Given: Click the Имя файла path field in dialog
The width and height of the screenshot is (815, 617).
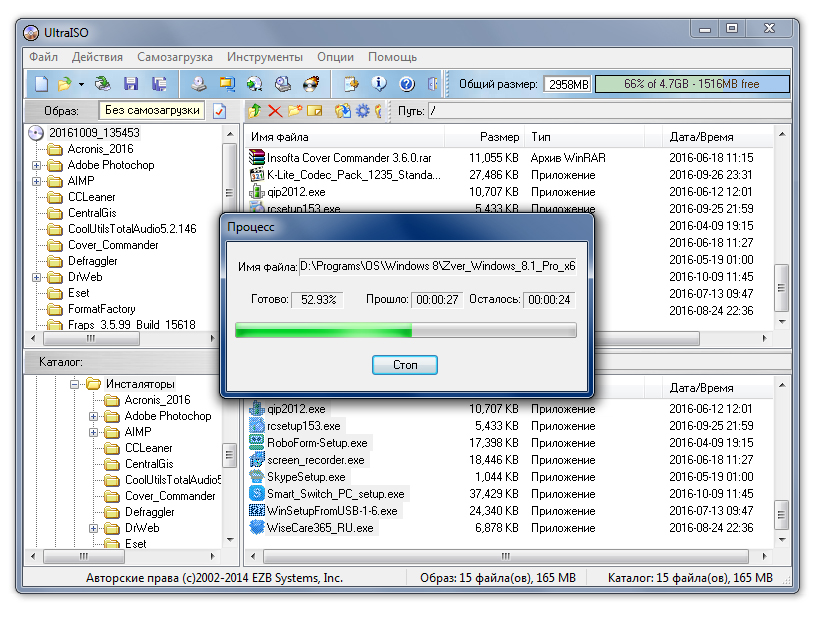Looking at the screenshot, I should tap(438, 266).
